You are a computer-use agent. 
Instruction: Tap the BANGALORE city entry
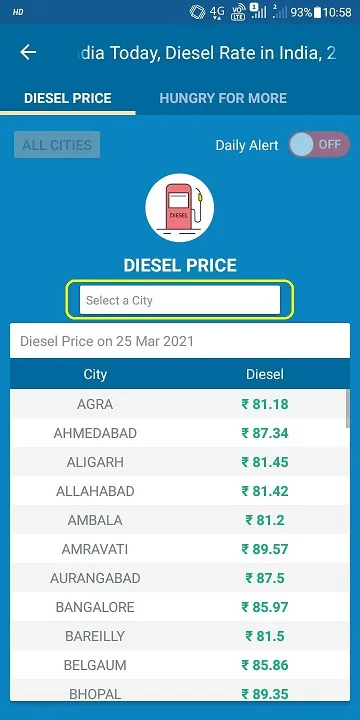[x=95, y=607]
